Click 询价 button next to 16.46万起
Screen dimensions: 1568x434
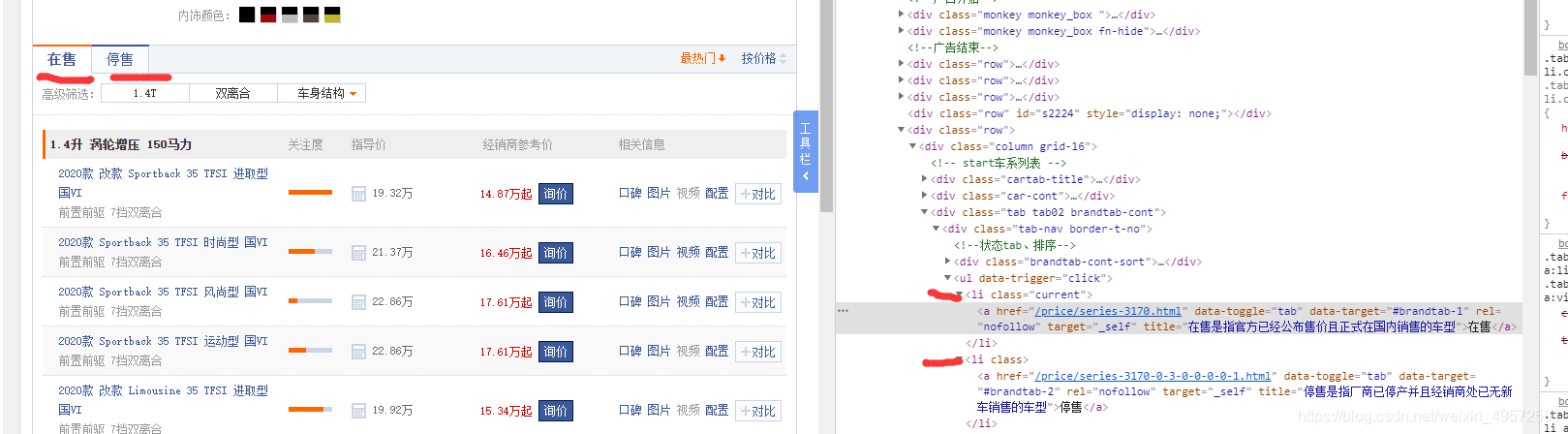click(556, 253)
